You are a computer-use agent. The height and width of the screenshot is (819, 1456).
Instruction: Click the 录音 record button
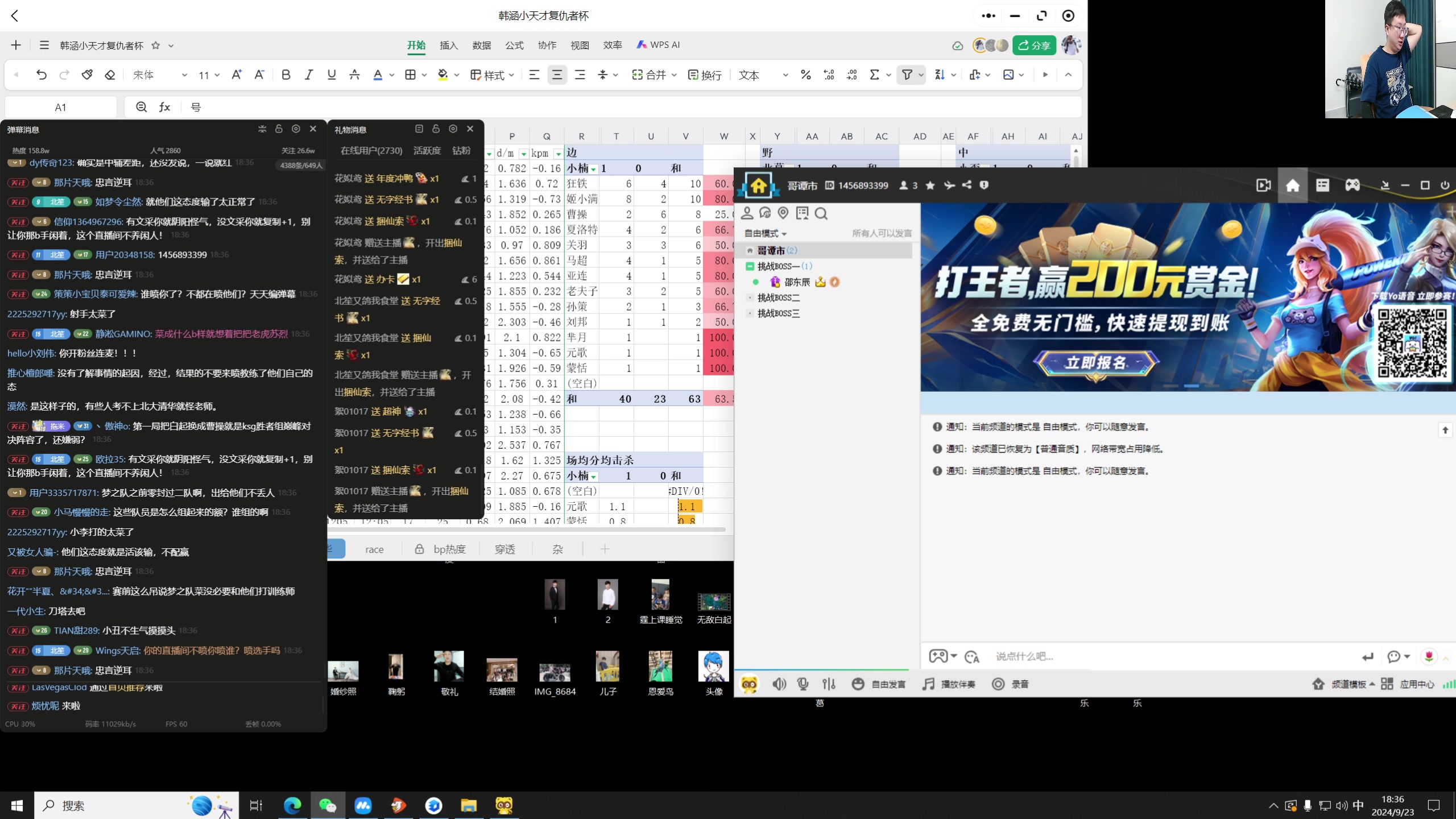[1011, 684]
